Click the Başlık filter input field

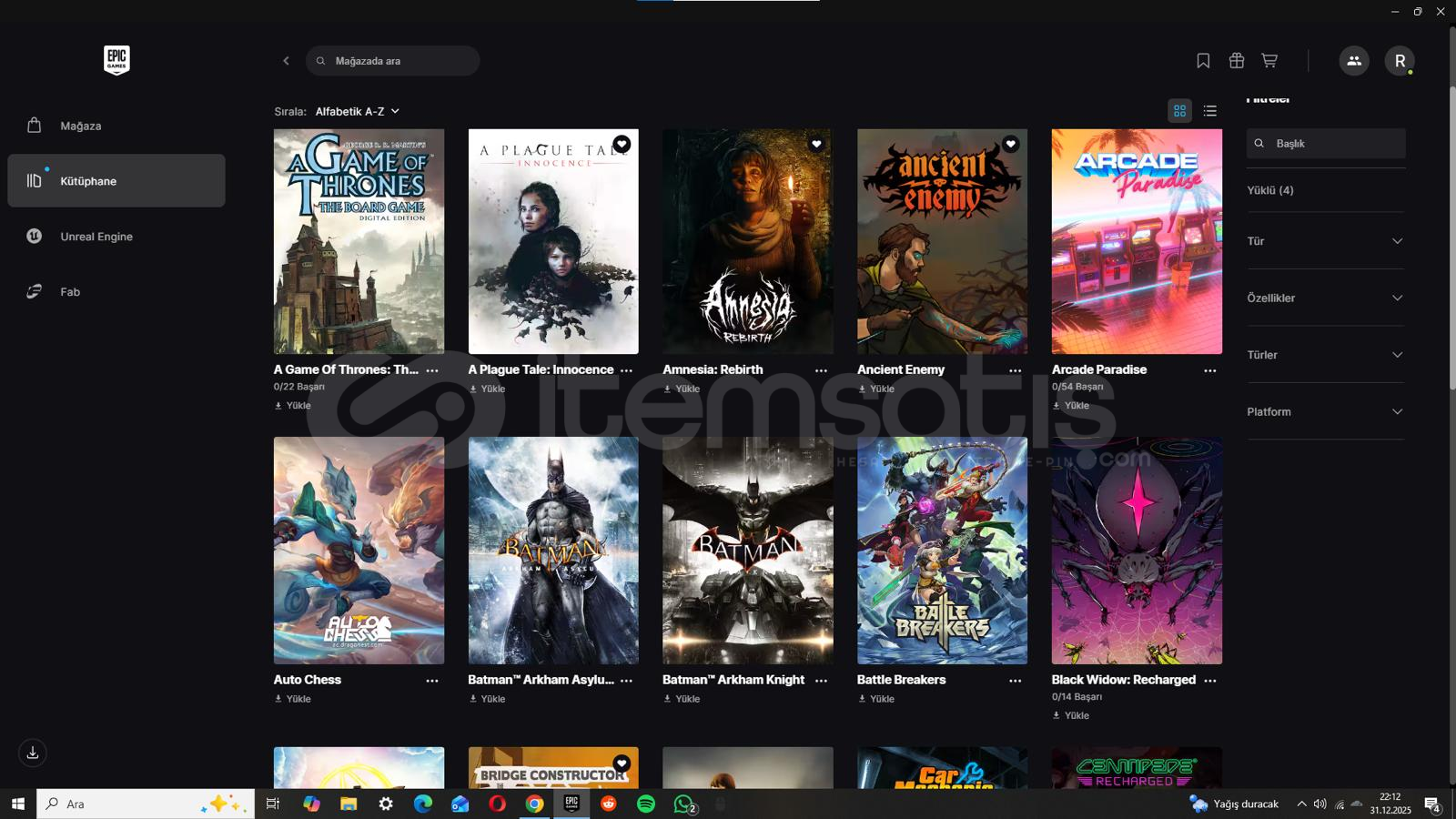1326,143
